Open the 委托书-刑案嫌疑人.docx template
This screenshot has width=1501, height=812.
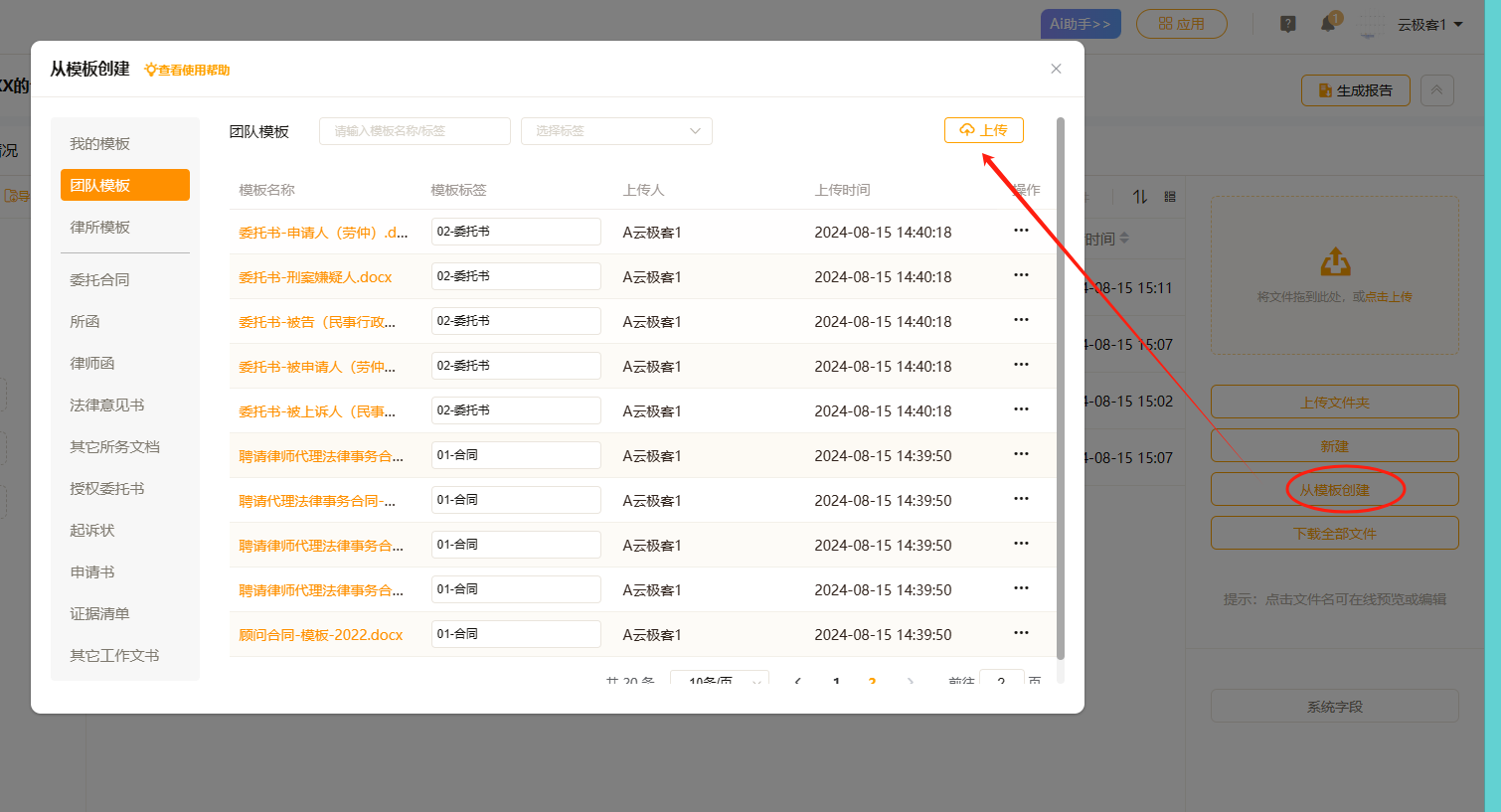pos(315,277)
